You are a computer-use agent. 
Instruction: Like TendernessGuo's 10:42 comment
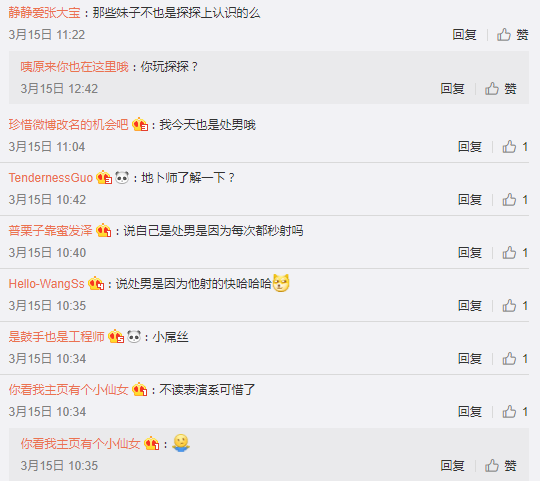click(515, 200)
